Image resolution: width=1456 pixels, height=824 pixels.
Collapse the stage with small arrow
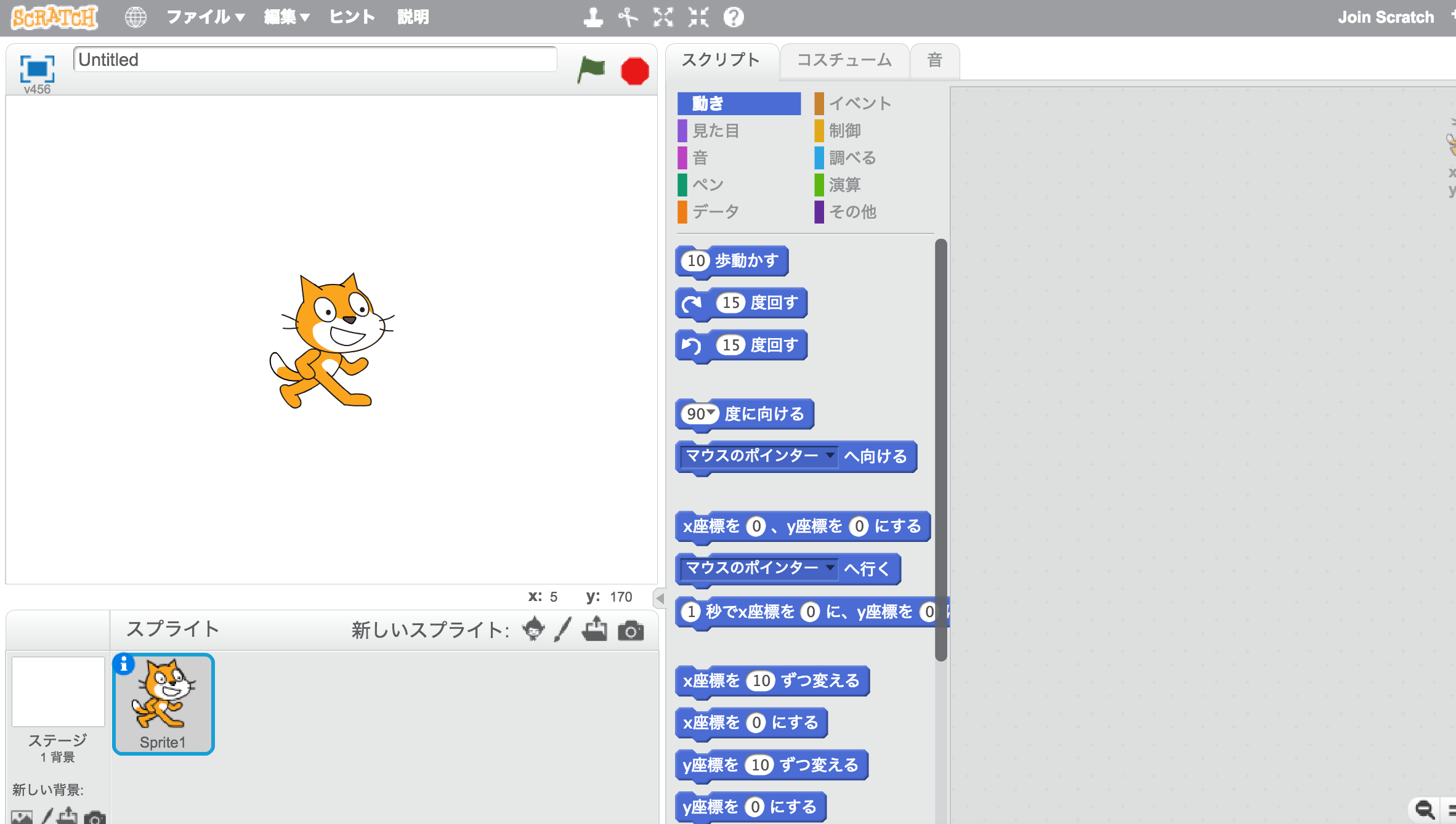point(660,597)
